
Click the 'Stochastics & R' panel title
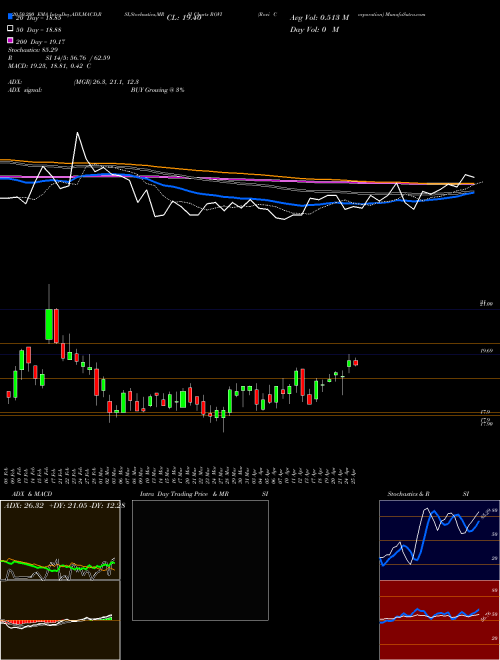pyautogui.click(x=408, y=494)
